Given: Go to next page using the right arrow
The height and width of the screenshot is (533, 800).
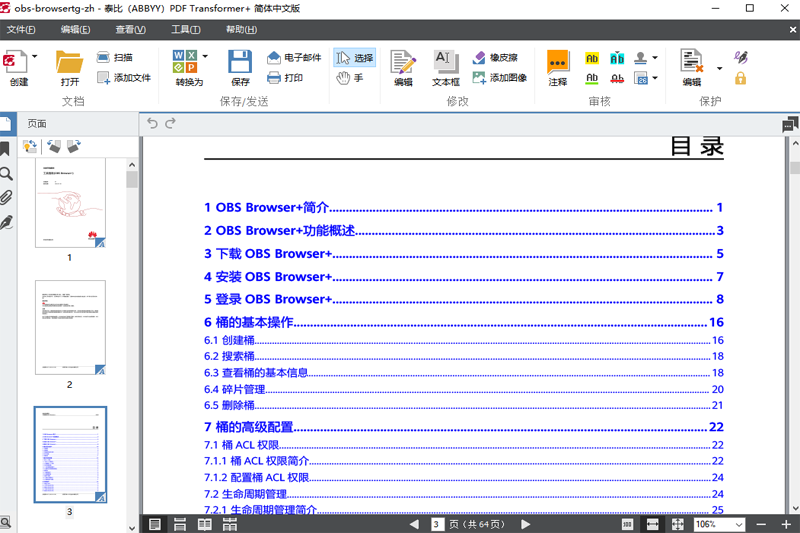Looking at the screenshot, I should pos(526,524).
